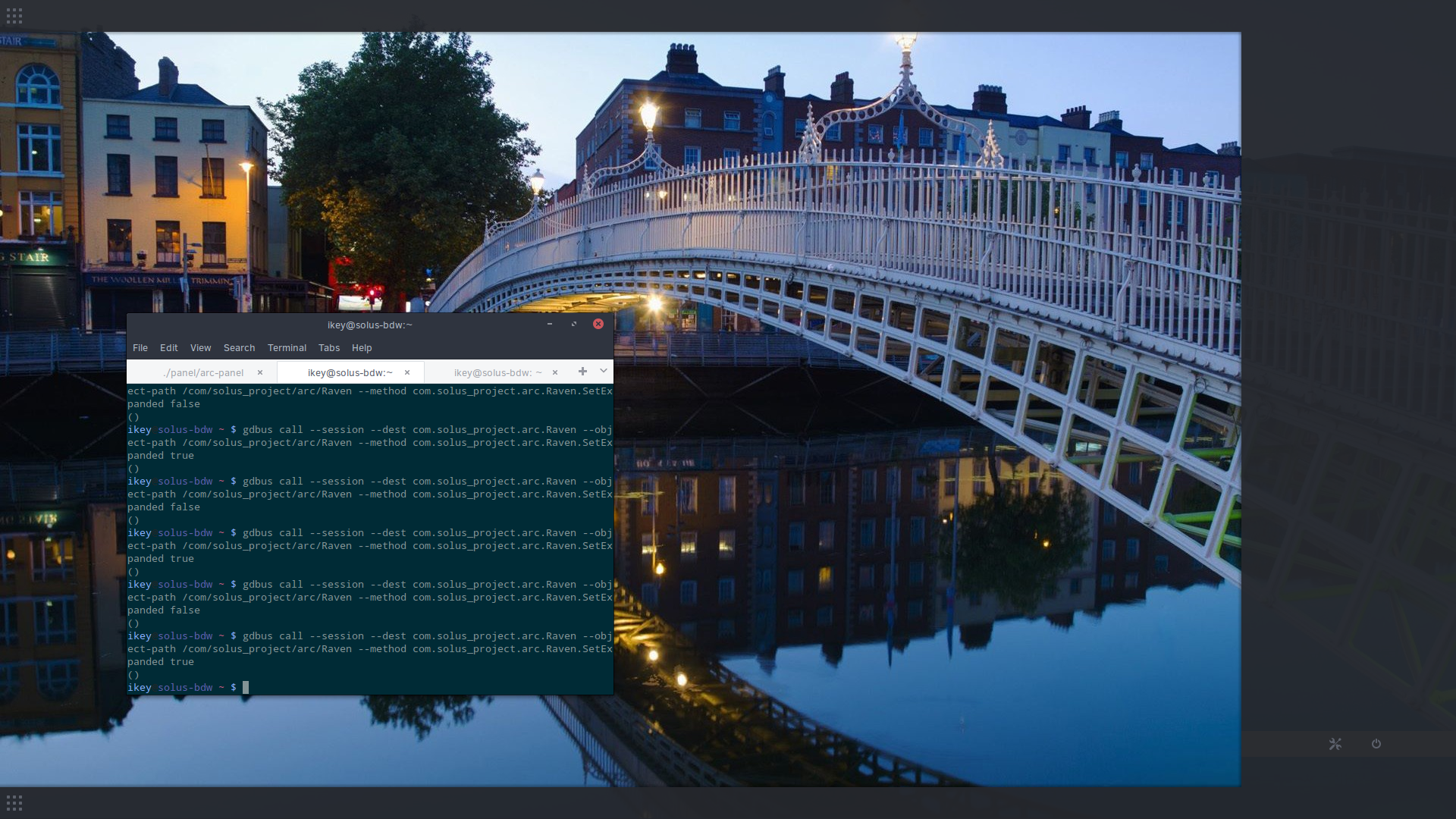Open the View menu
This screenshot has width=1456, height=819.
point(200,348)
